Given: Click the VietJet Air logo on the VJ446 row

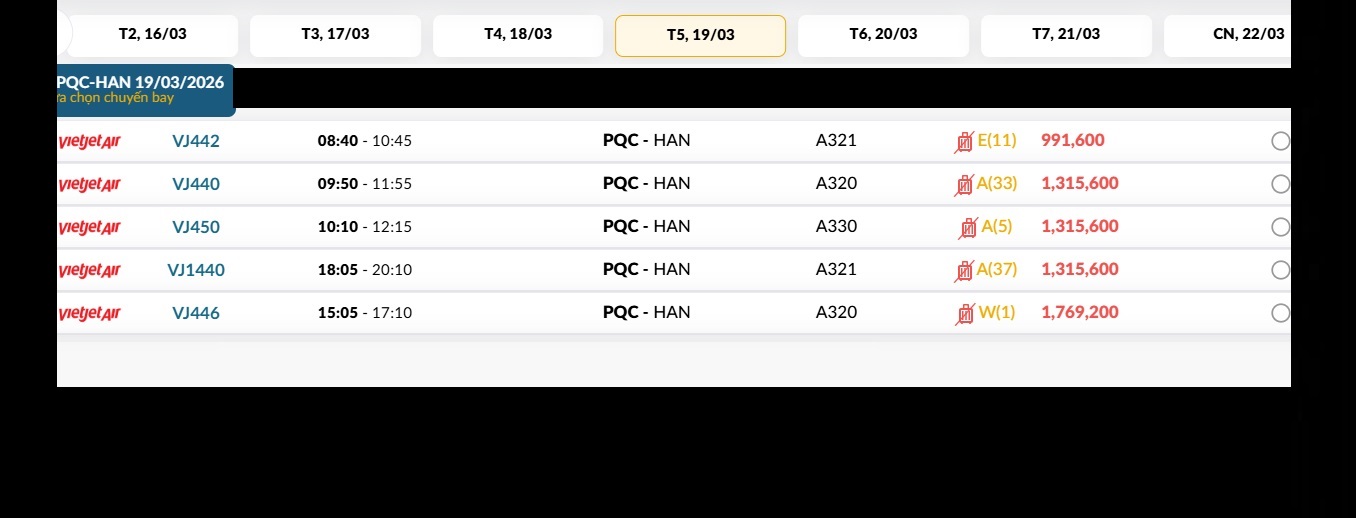Looking at the screenshot, I should [89, 313].
